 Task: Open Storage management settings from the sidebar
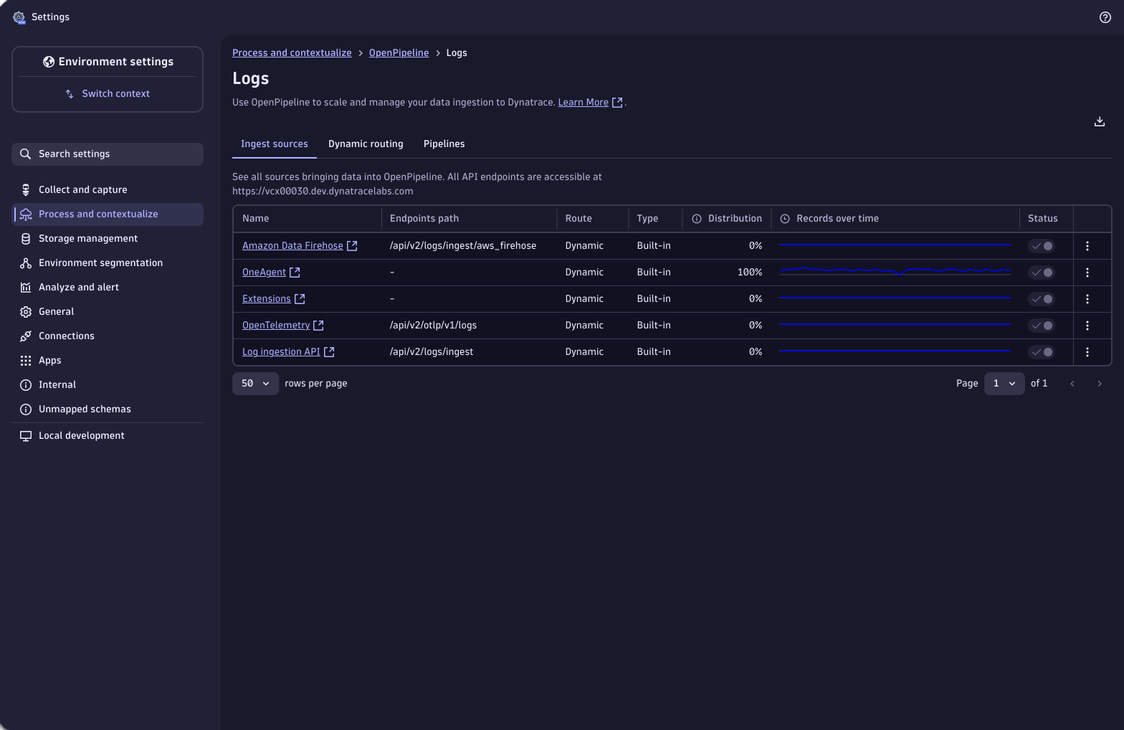point(24,238)
